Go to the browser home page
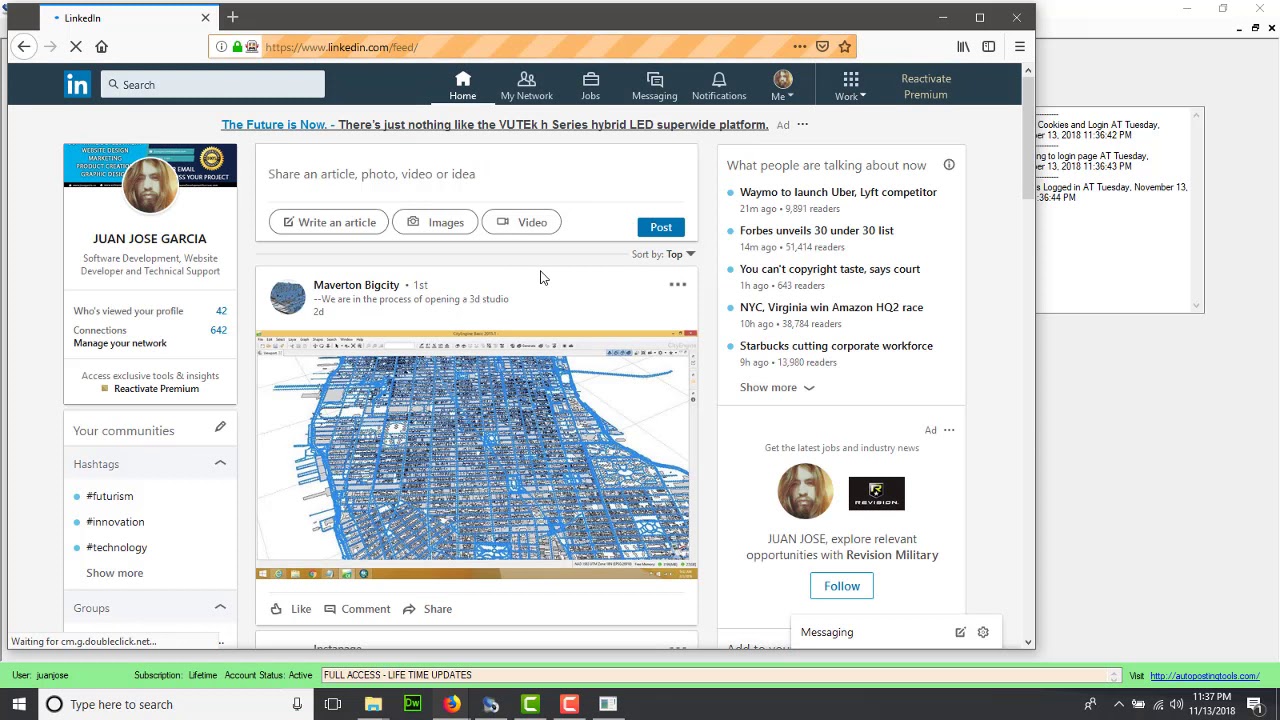The width and height of the screenshot is (1280, 720). click(102, 46)
